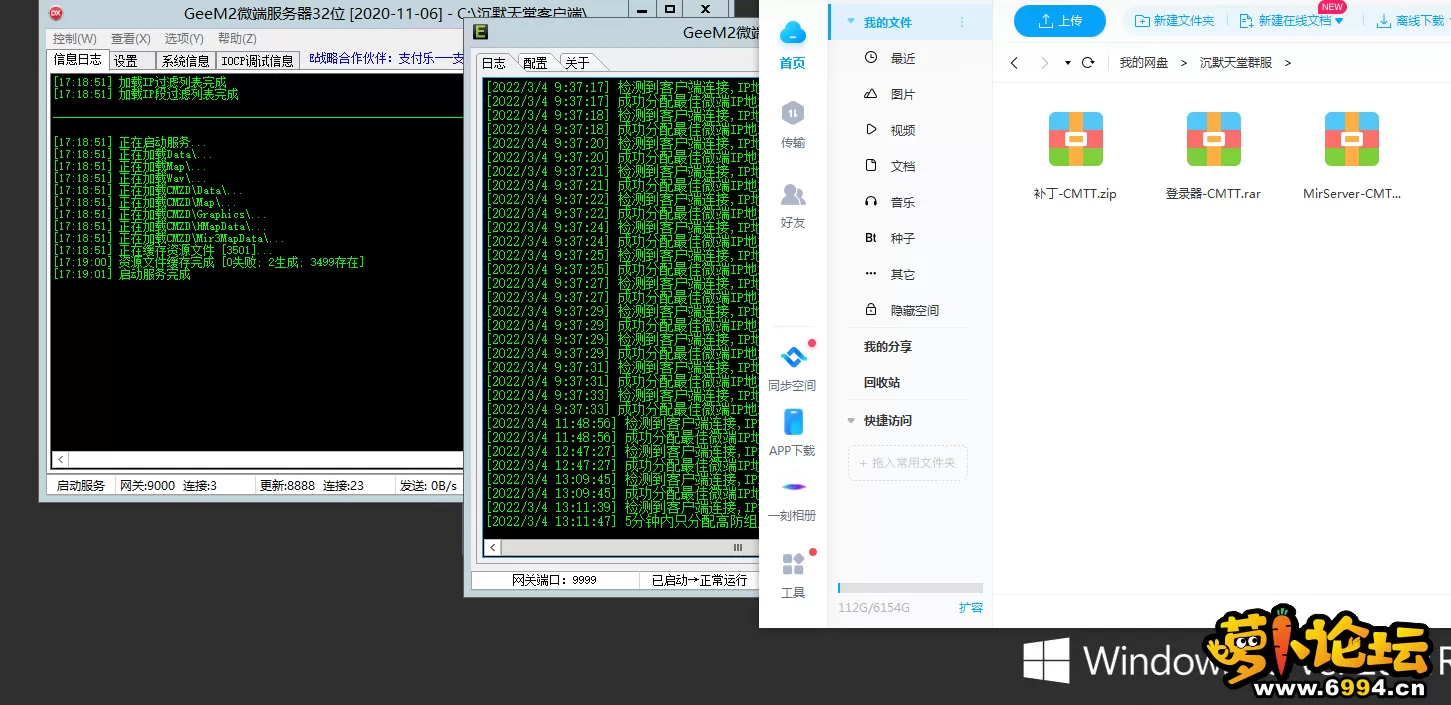Click 网关:9000 status entry
Screen dimensions: 1451x705
pyautogui.click(x=147, y=486)
